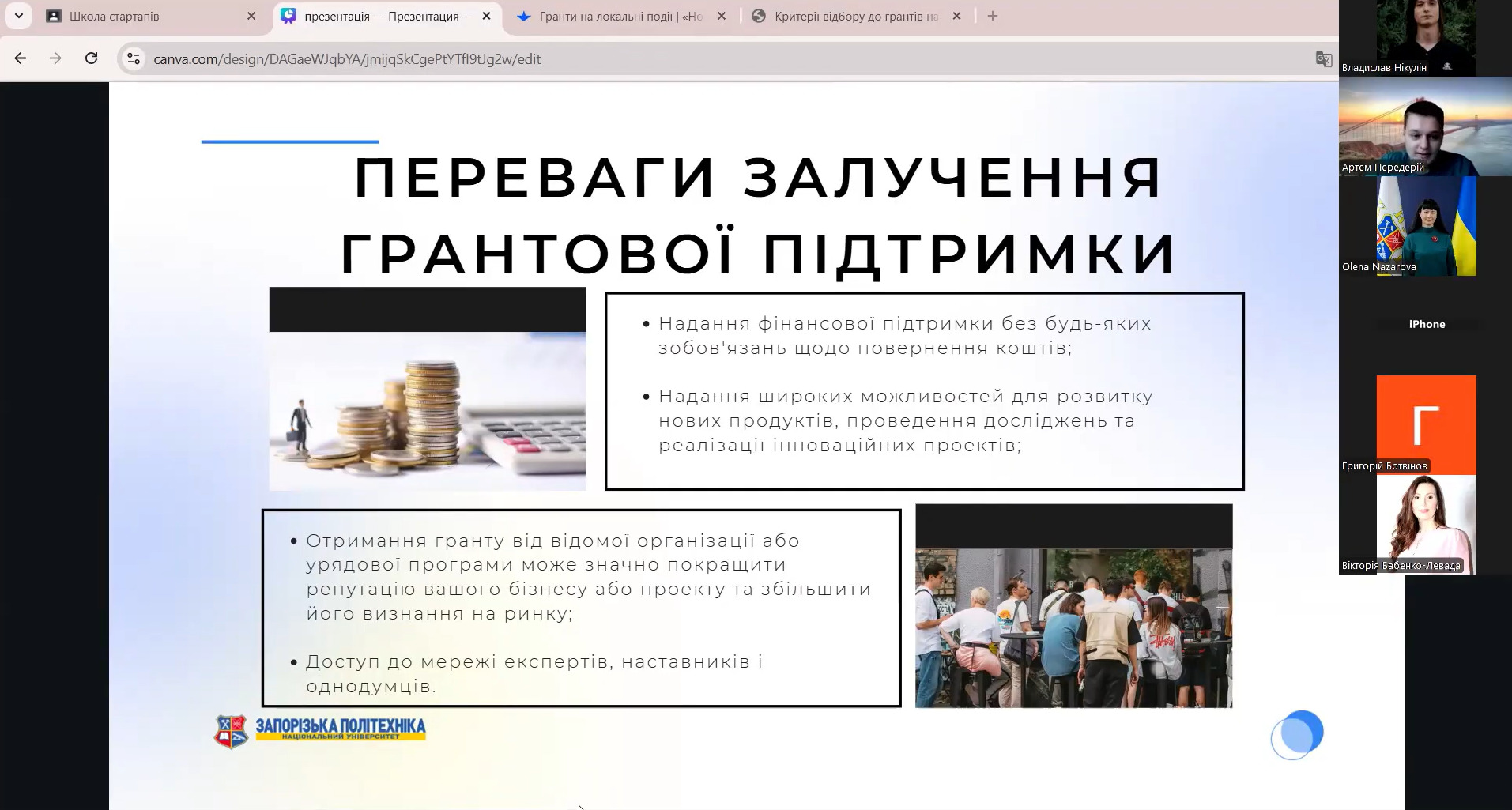Close the Школа стартапів tab

point(251,16)
